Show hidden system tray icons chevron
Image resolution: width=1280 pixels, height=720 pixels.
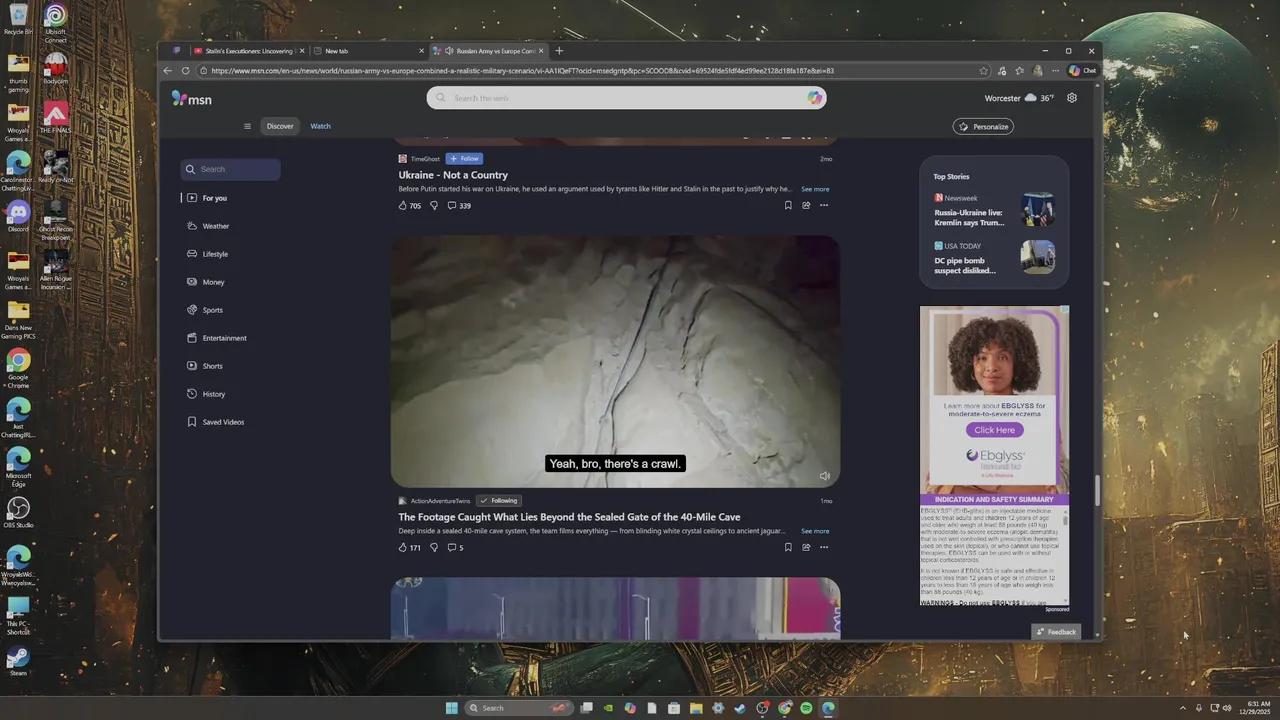1183,708
